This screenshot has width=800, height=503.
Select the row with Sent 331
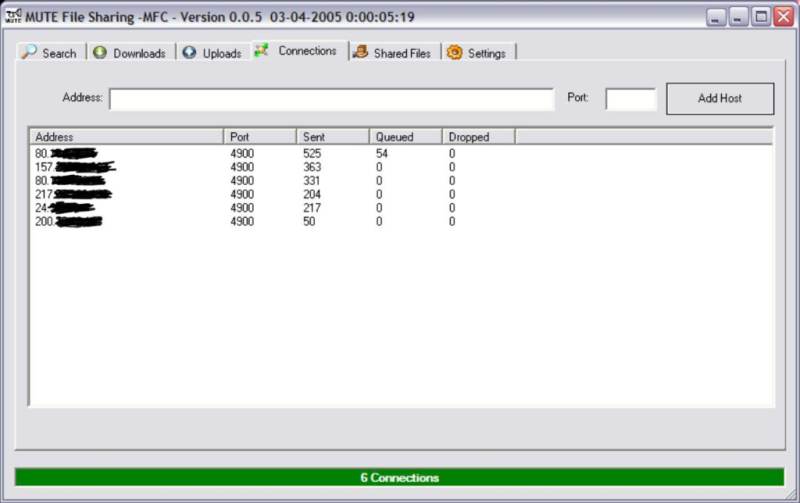(x=401, y=181)
